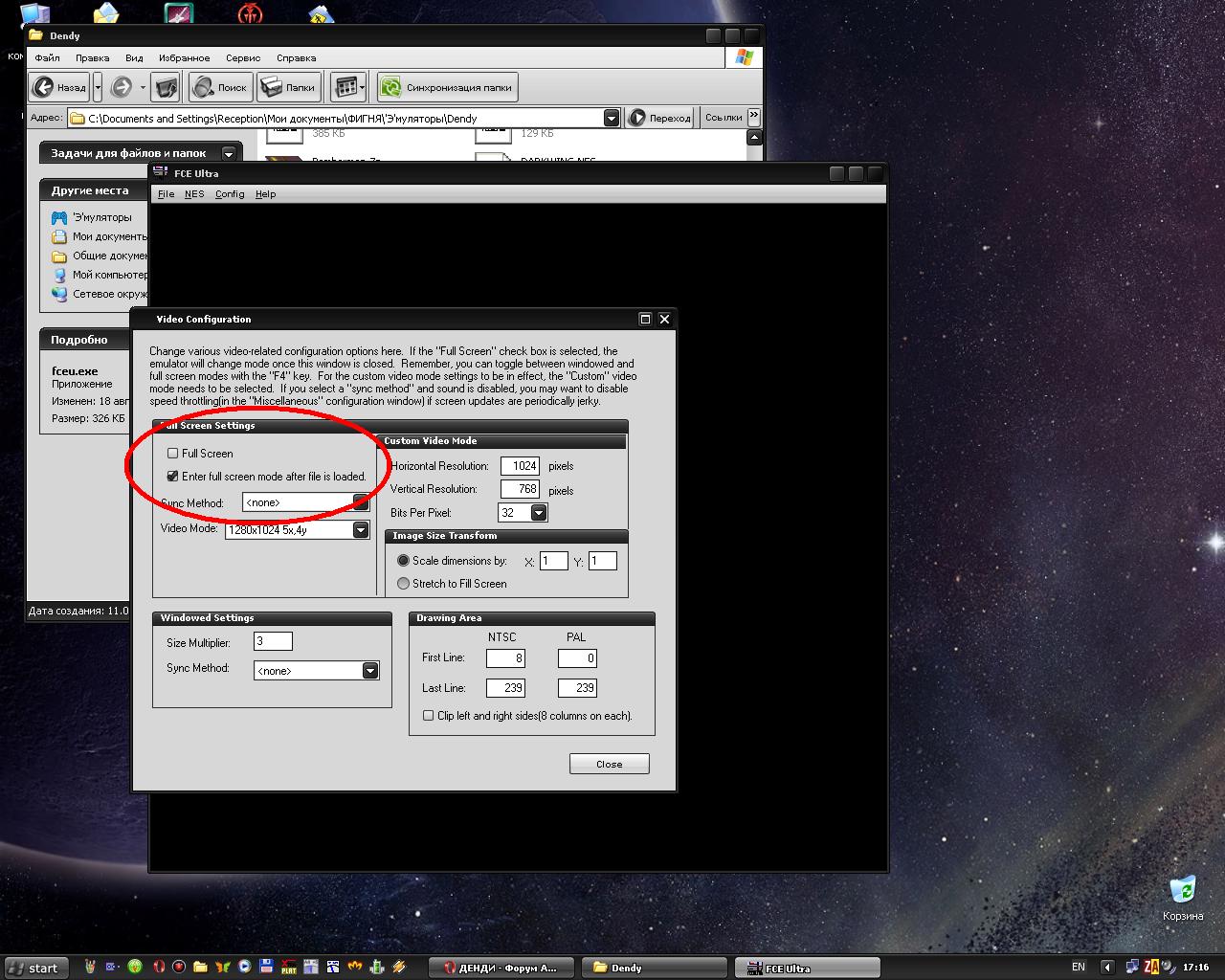
Task: Click the X scale input field
Action: click(x=554, y=561)
